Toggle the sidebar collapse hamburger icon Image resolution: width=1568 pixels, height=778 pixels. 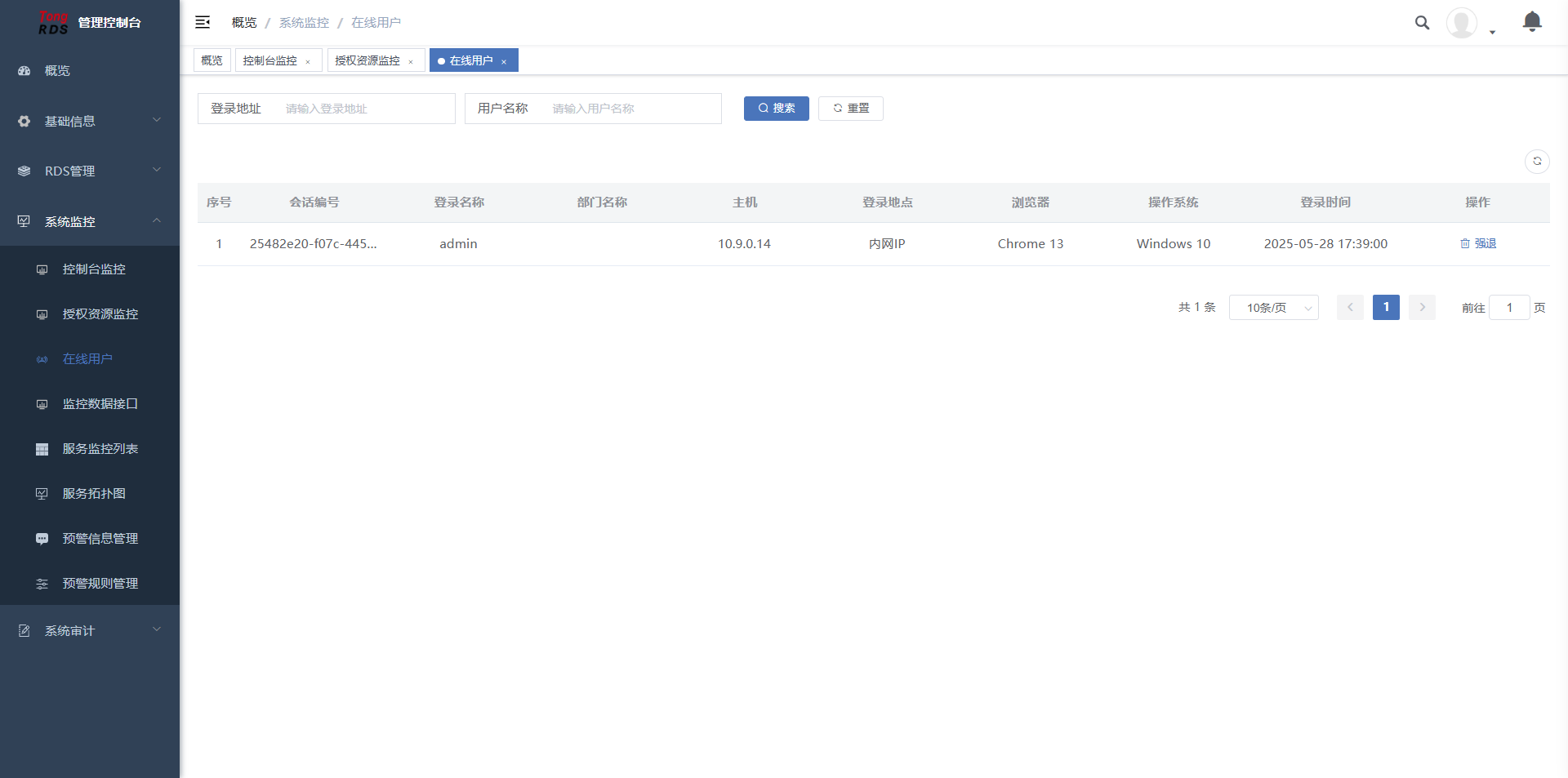pyautogui.click(x=203, y=22)
